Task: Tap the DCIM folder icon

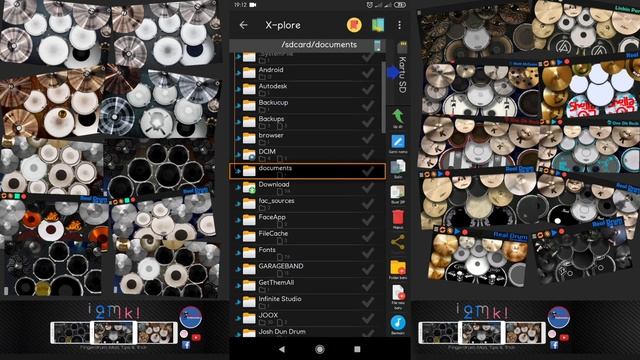Action: (x=249, y=155)
